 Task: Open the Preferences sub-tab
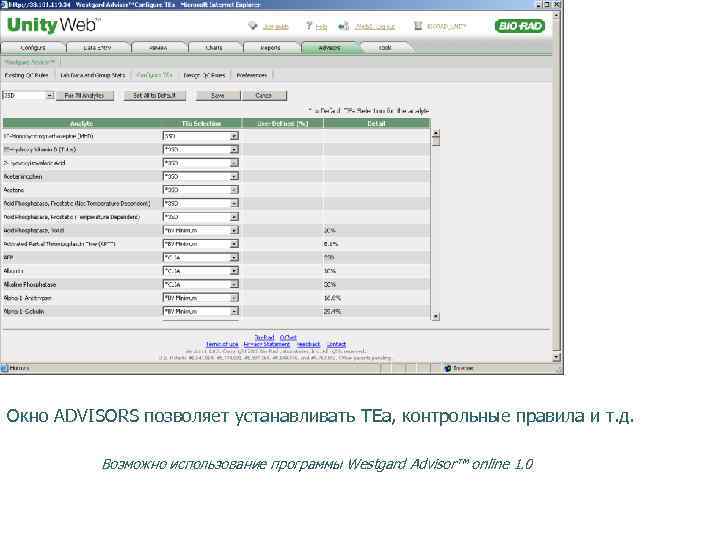tap(252, 75)
